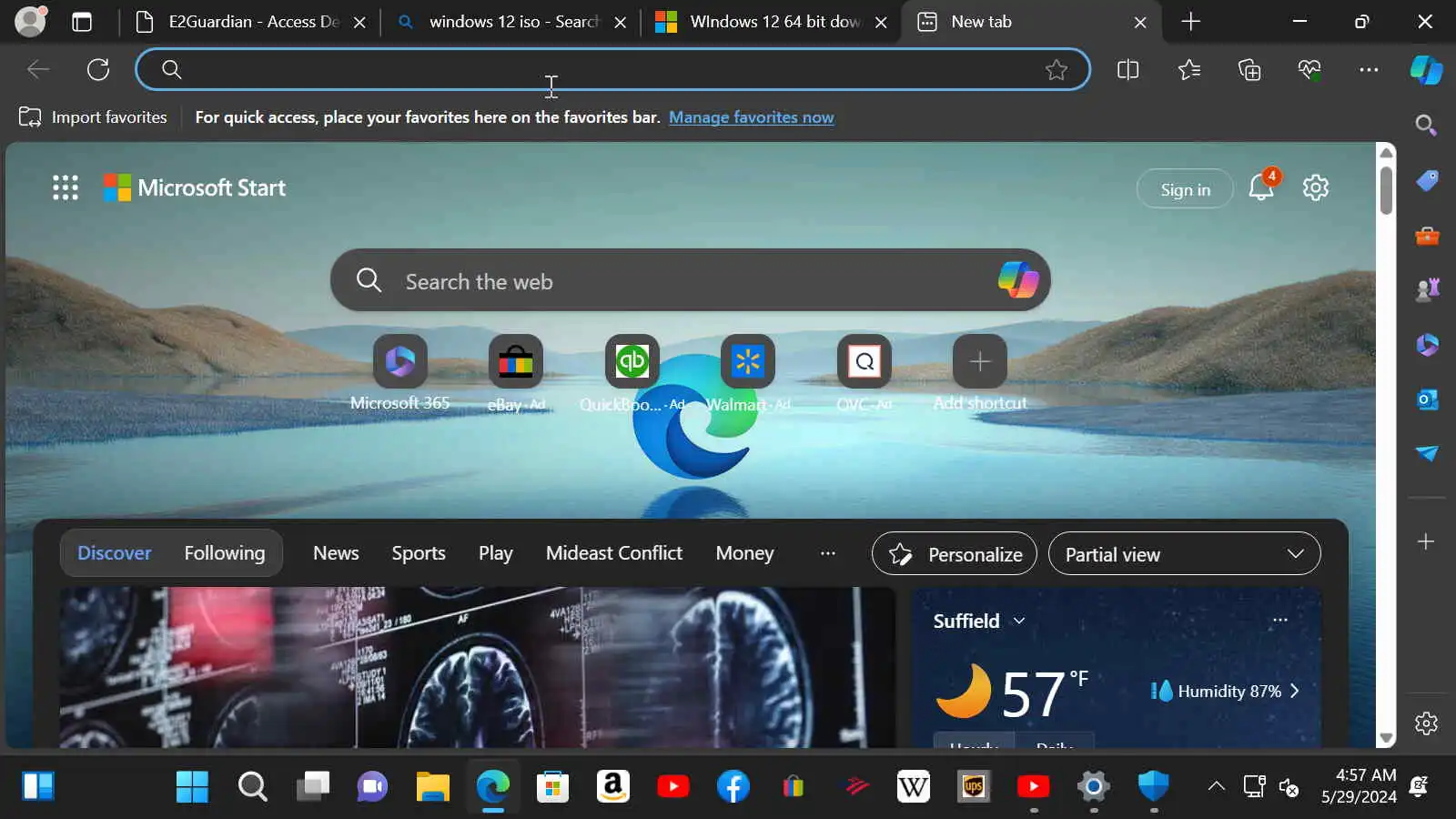Click the Personalize button
The width and height of the screenshot is (1456, 819).
(954, 553)
